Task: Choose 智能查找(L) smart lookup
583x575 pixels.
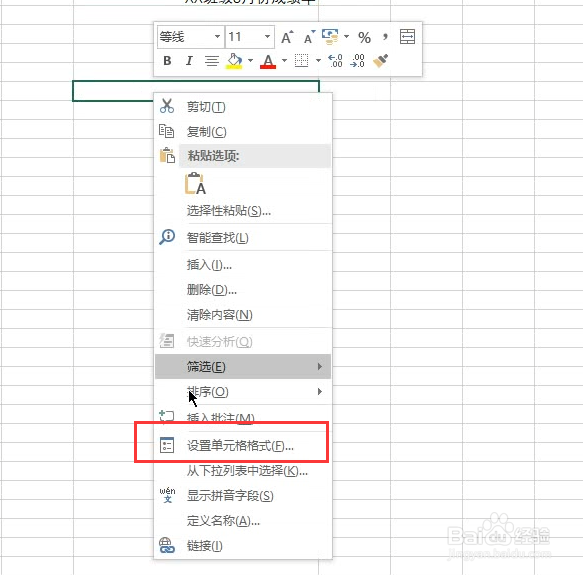Action: point(243,237)
